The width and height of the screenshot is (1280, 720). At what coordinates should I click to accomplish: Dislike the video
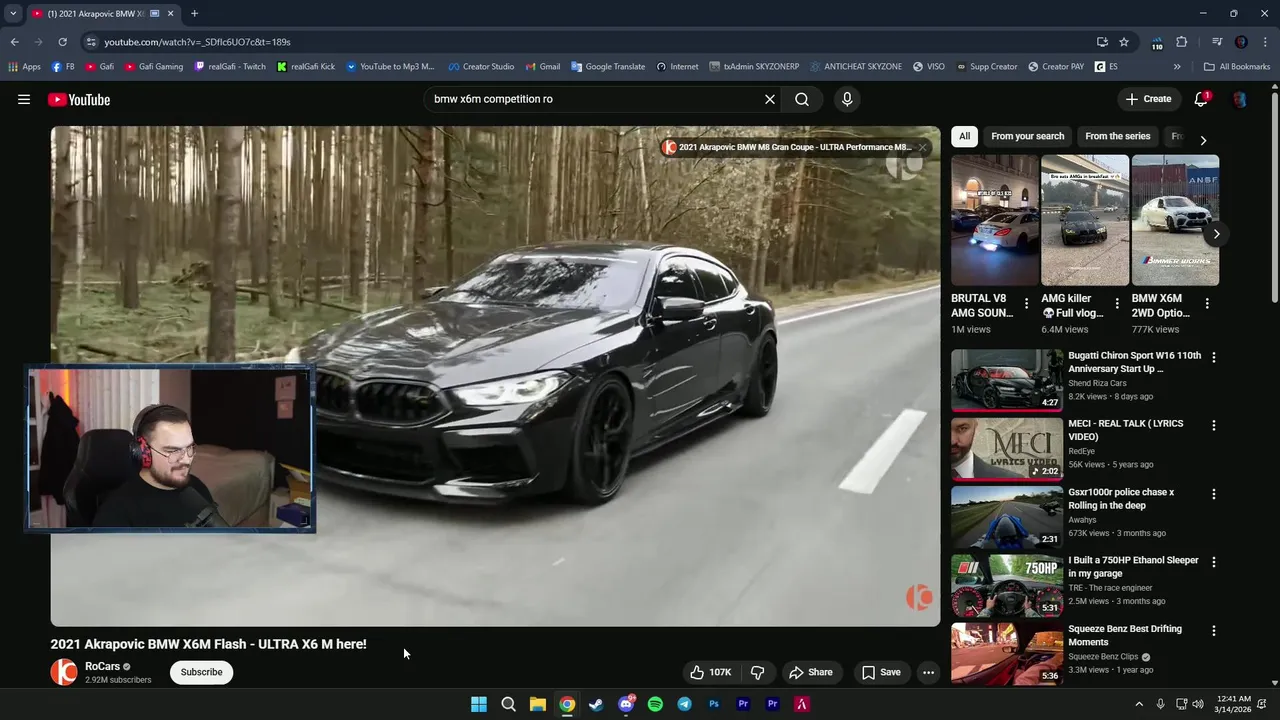coord(757,672)
